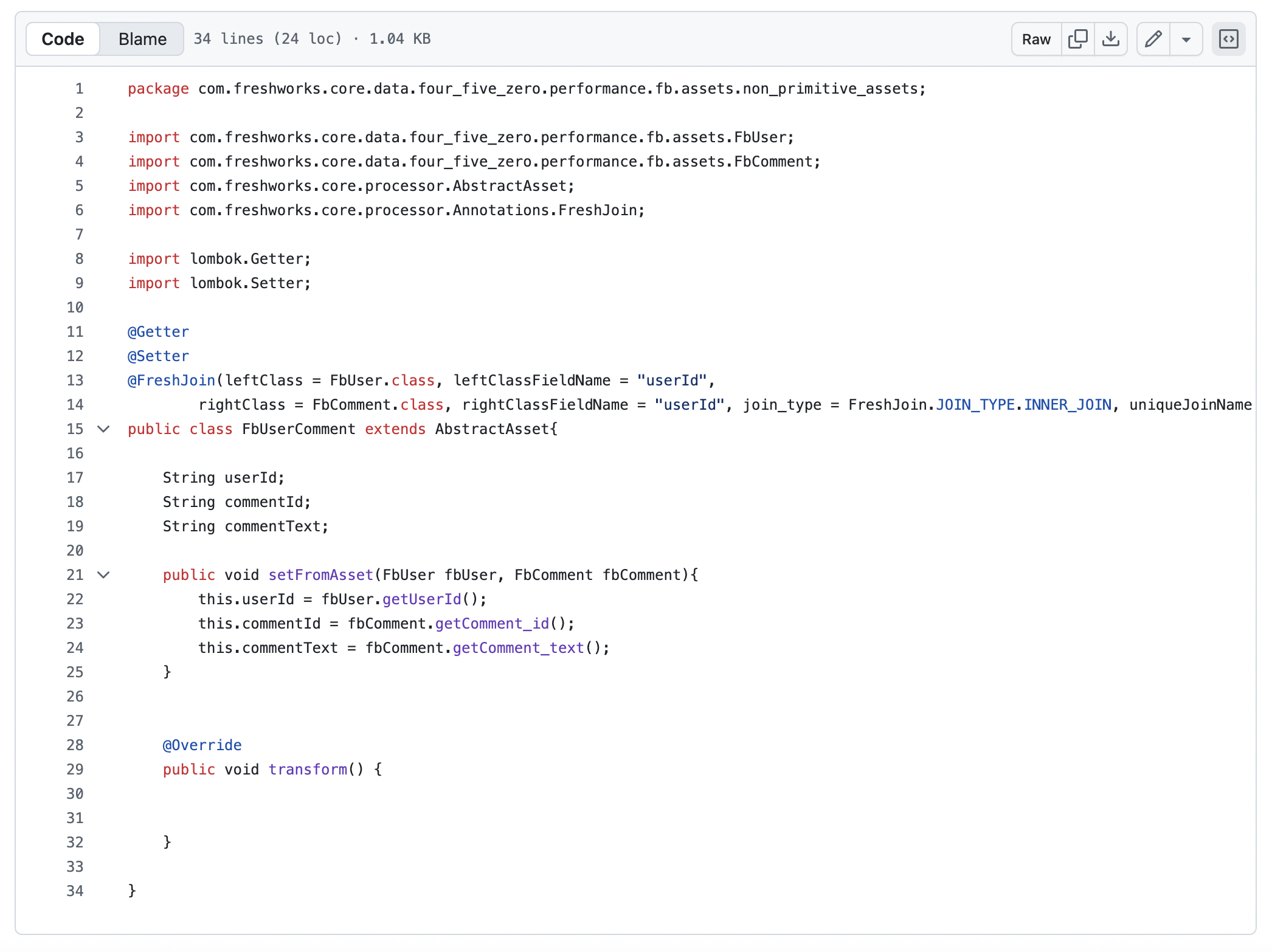Click the FbUserComment class name

[x=299, y=429]
